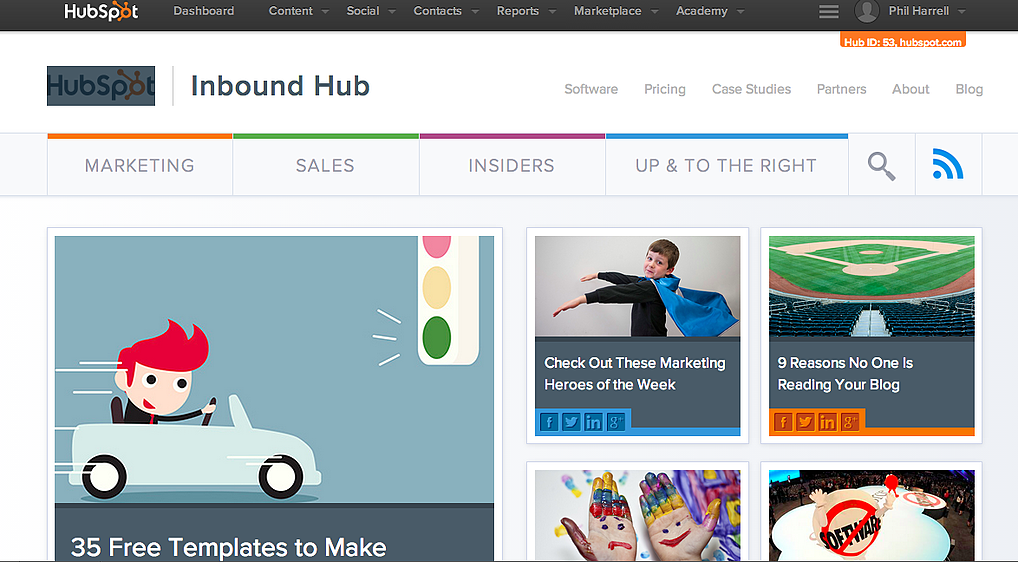The width and height of the screenshot is (1018, 562).
Task: Share Marketing Heroes post on Twitter
Action: pyautogui.click(x=571, y=422)
